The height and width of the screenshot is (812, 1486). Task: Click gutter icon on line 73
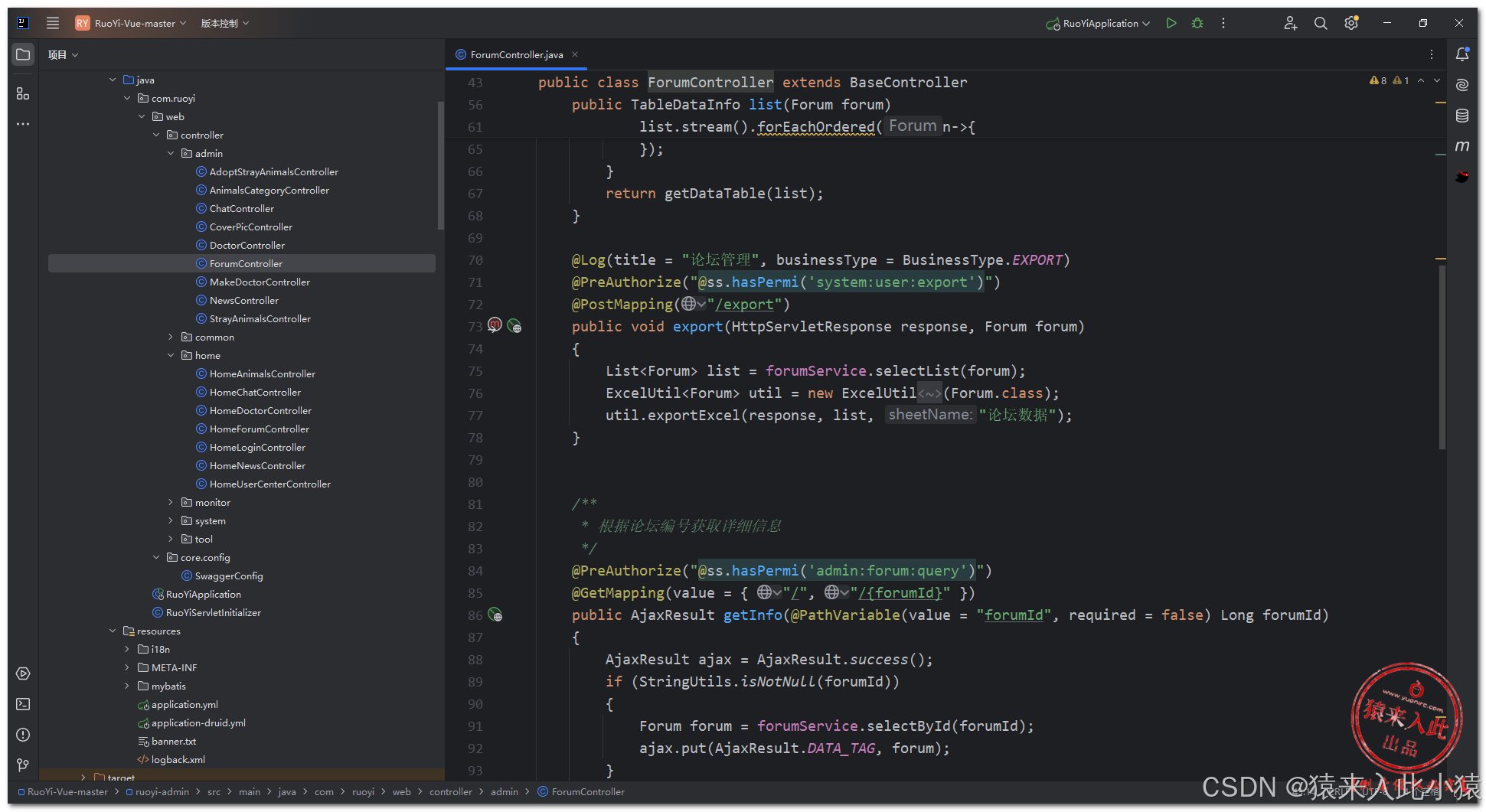(495, 325)
